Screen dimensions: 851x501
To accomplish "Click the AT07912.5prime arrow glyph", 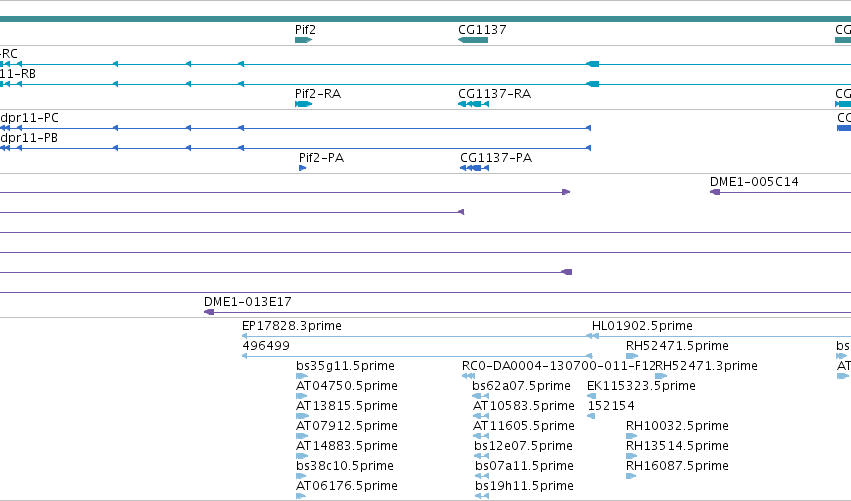I will (x=302, y=436).
